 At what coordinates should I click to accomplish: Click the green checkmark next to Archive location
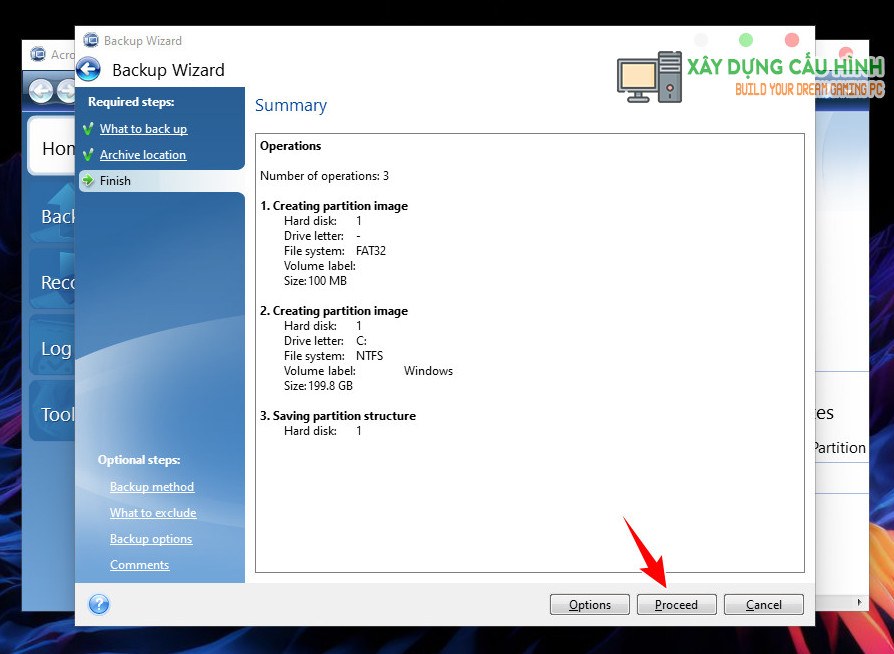tap(88, 155)
